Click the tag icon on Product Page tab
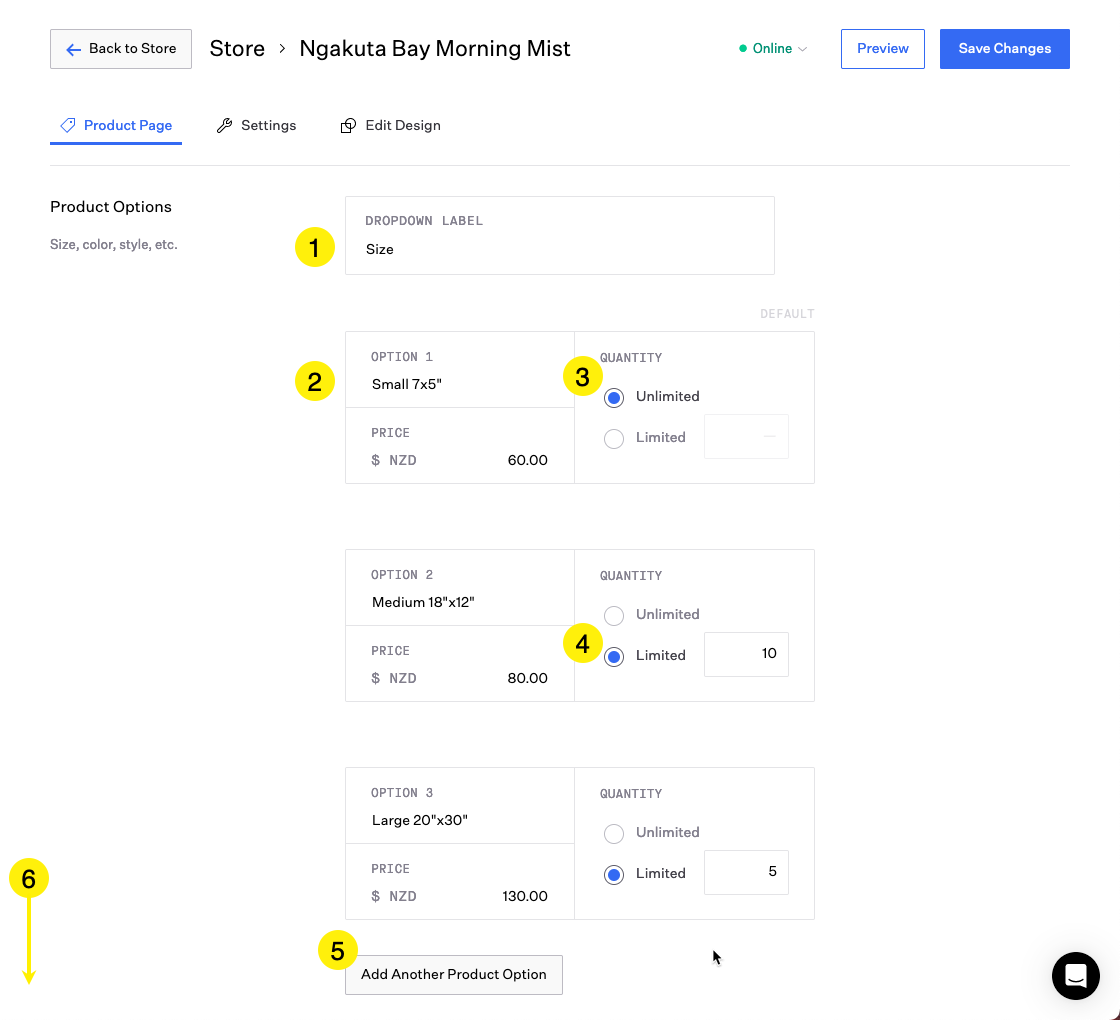The image size is (1120, 1020). tap(68, 125)
